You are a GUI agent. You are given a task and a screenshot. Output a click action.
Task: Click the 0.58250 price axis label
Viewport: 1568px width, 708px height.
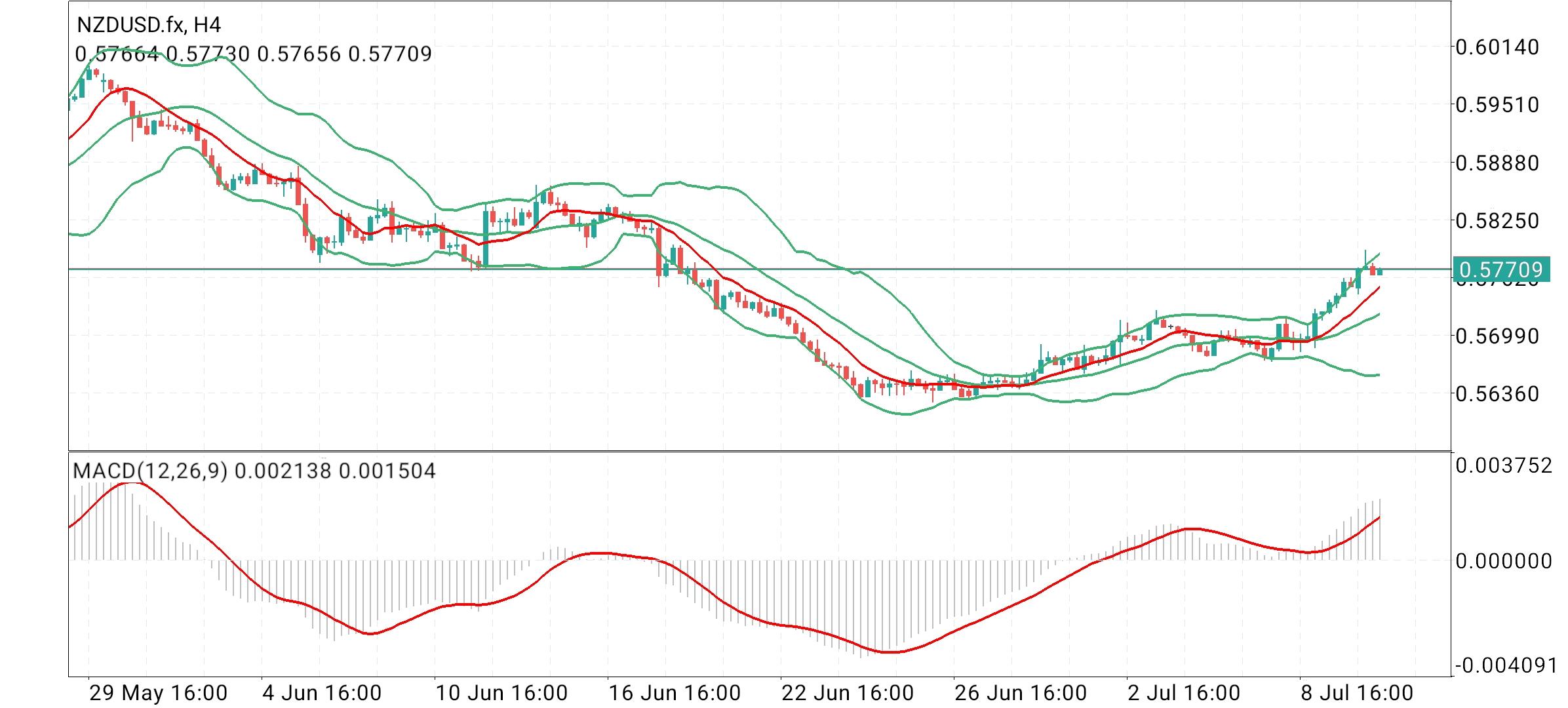point(1497,220)
